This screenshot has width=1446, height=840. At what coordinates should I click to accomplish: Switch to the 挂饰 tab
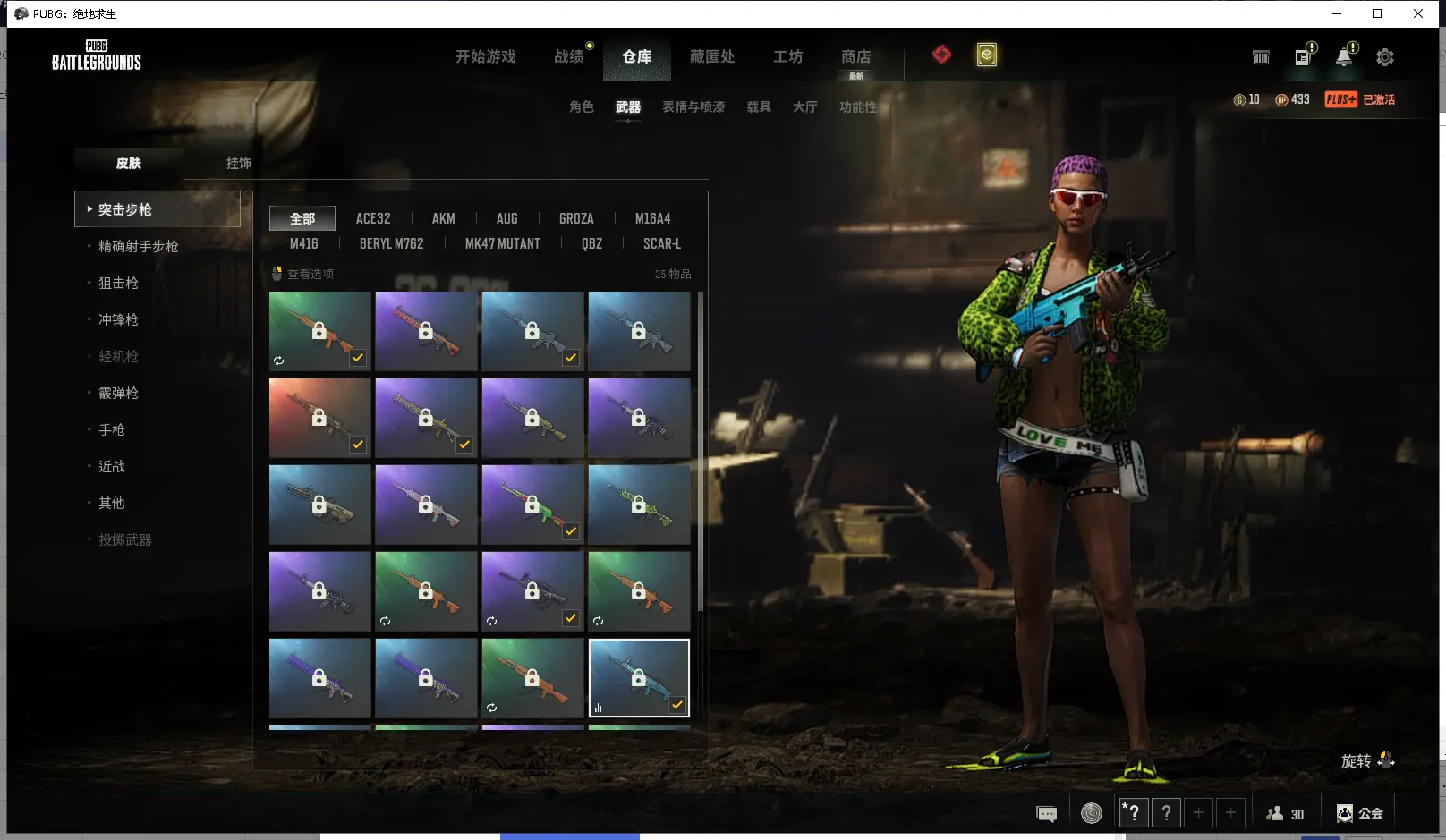pyautogui.click(x=239, y=163)
